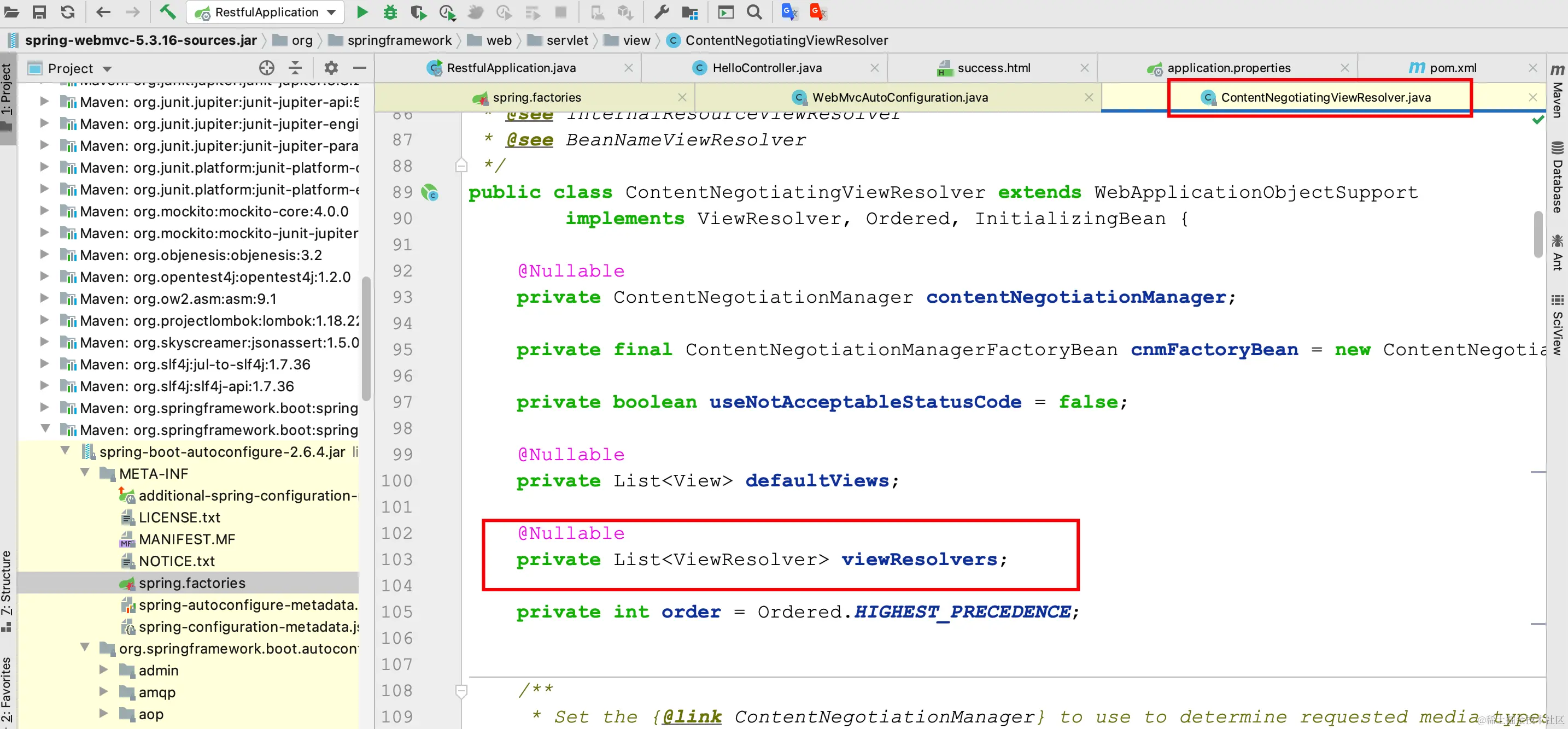Viewport: 1568px width, 729px height.
Task: Expand the amqp package
Action: point(104,691)
